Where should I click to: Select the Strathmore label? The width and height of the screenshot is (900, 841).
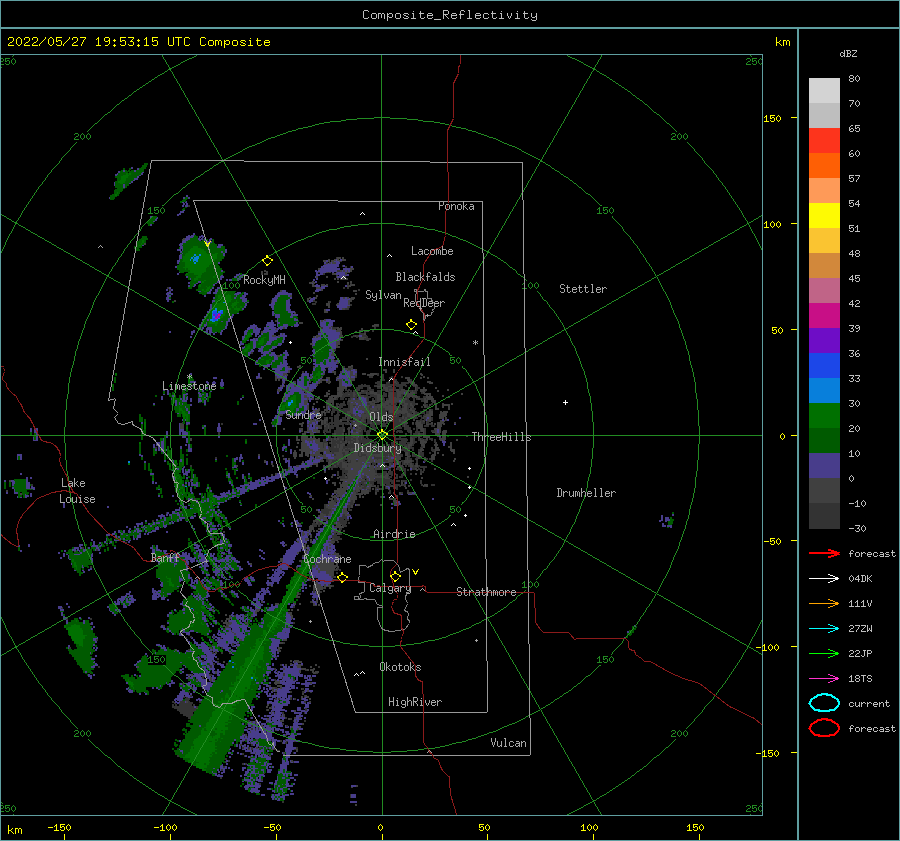[486, 592]
